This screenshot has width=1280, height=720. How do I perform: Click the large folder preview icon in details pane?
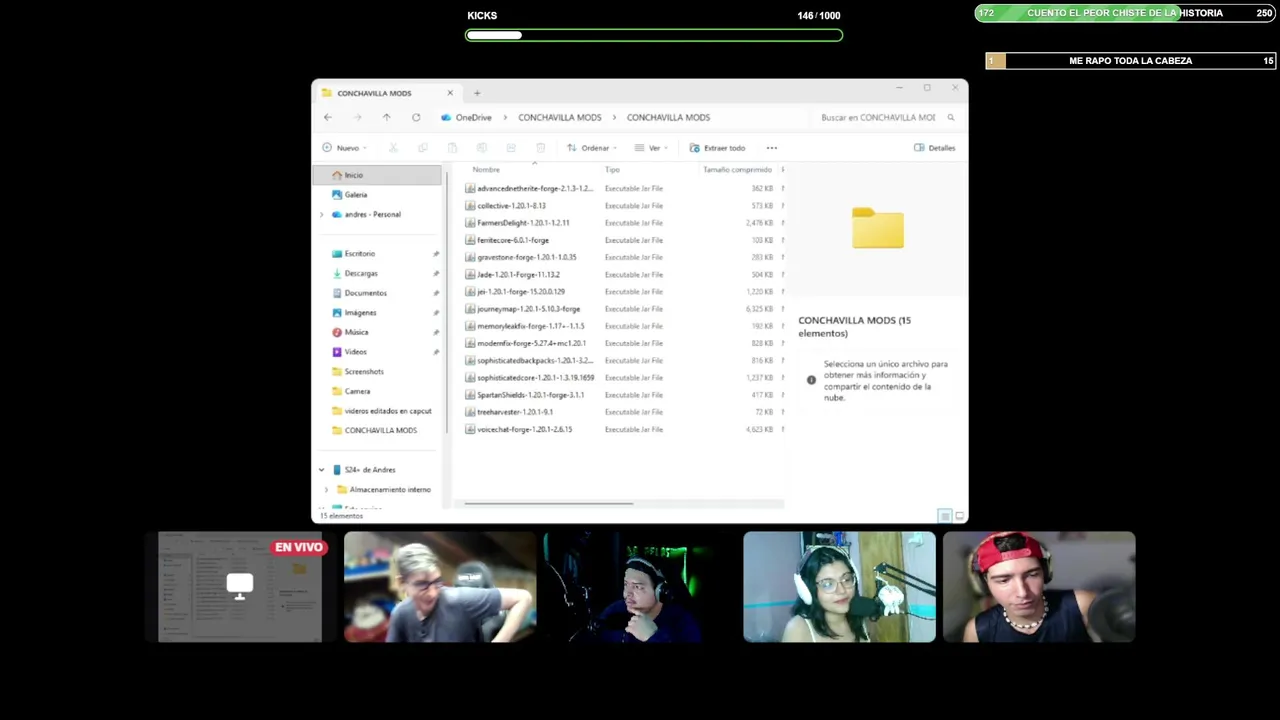(x=878, y=228)
